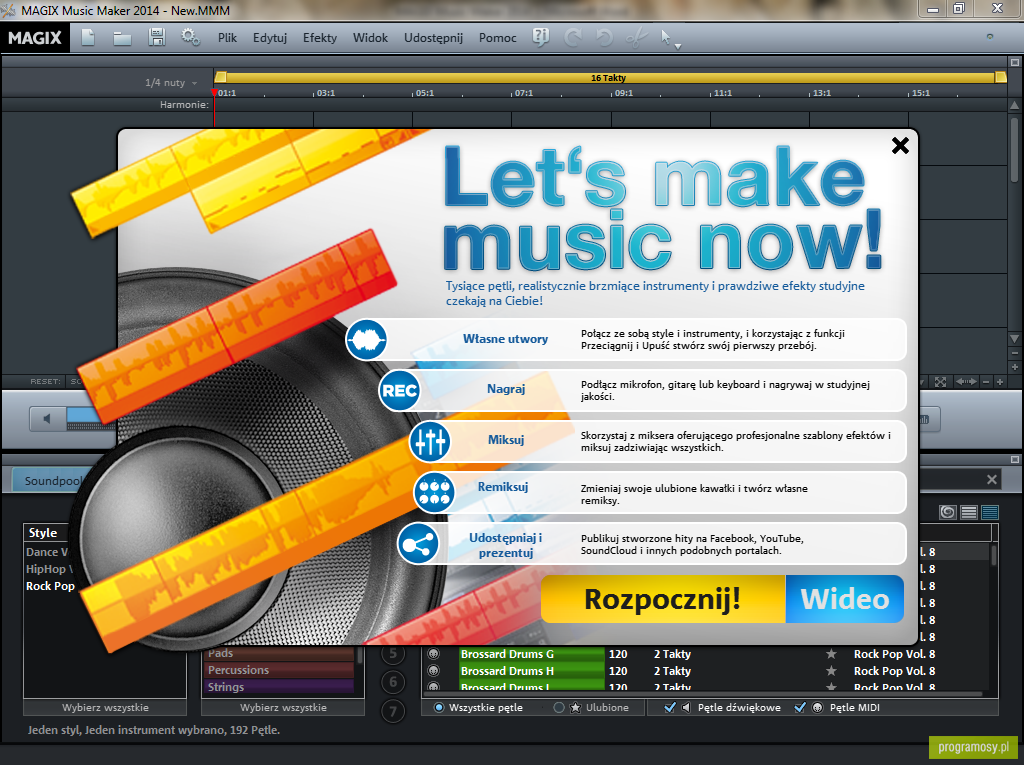Open the Pomoc menu
The height and width of the screenshot is (765, 1024).
[498, 38]
